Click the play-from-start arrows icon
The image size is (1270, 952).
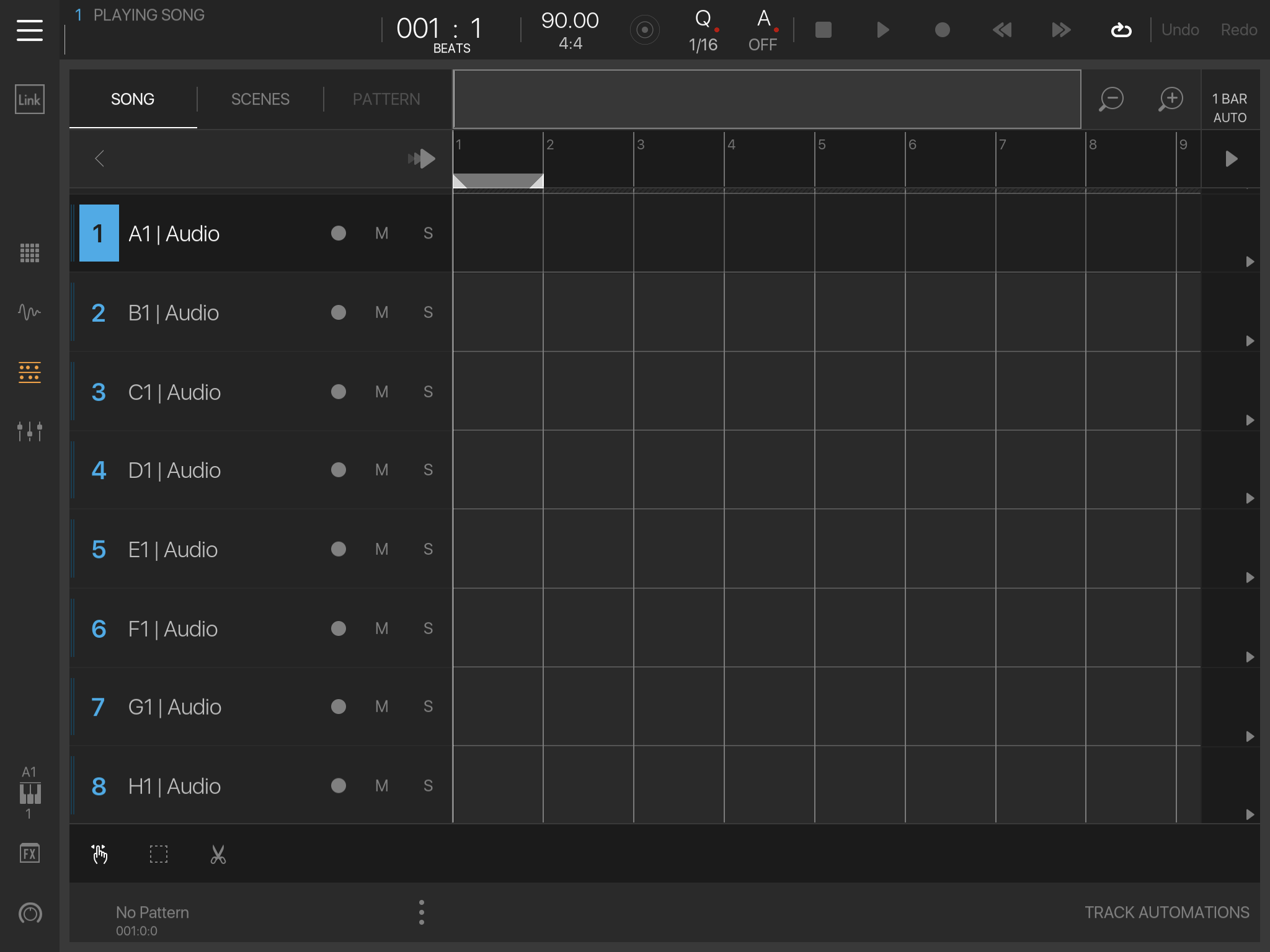[422, 159]
